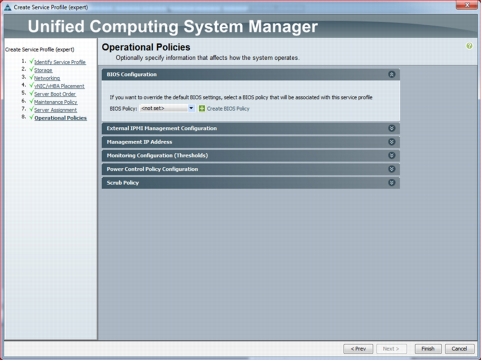Viewport: 482px width, 361px height.
Task: Click the green checkmark beside Identify Service Profile
Action: [x=31, y=61]
